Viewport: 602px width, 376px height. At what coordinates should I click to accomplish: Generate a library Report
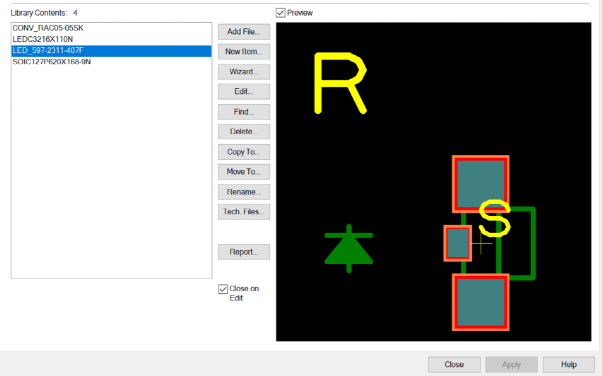244,252
